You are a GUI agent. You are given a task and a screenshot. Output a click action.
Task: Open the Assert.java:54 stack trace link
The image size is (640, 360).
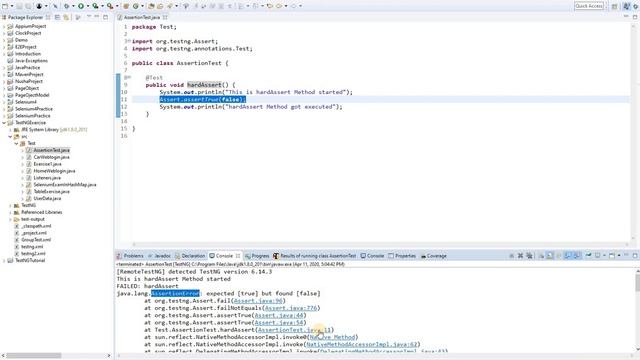pyautogui.click(x=278, y=323)
